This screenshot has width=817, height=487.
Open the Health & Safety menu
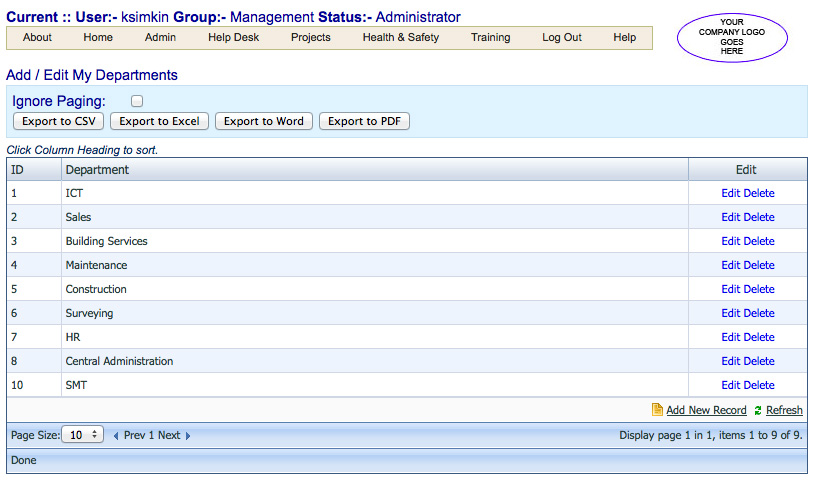(x=401, y=38)
